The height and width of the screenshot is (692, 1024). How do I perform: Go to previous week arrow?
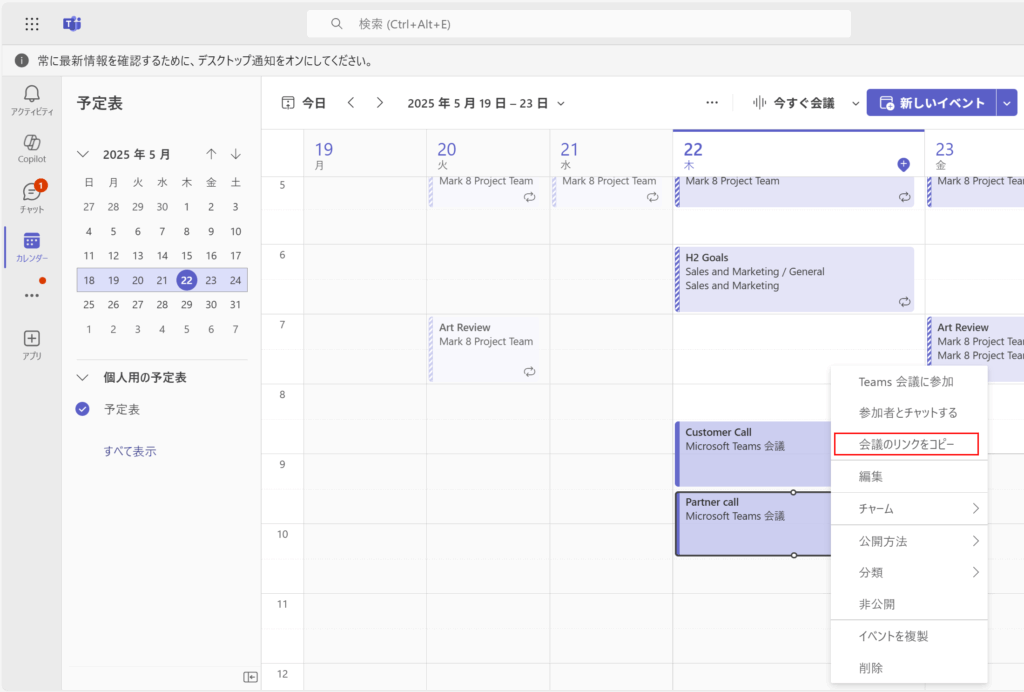coord(351,102)
